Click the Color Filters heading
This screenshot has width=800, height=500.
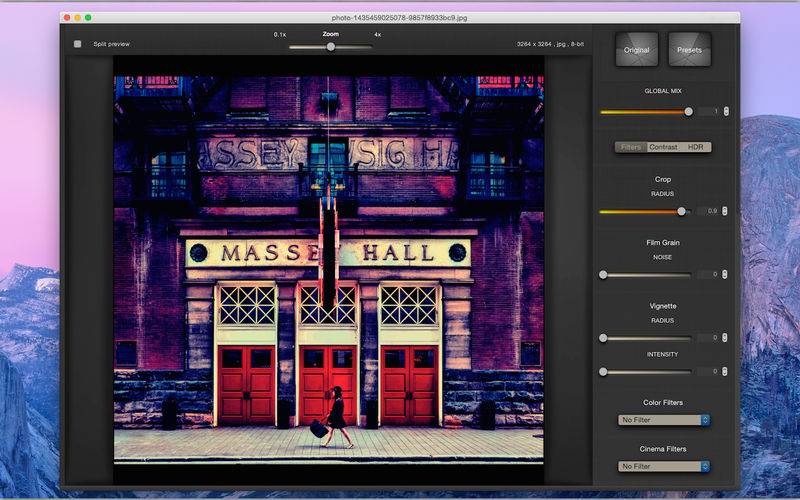tap(663, 403)
